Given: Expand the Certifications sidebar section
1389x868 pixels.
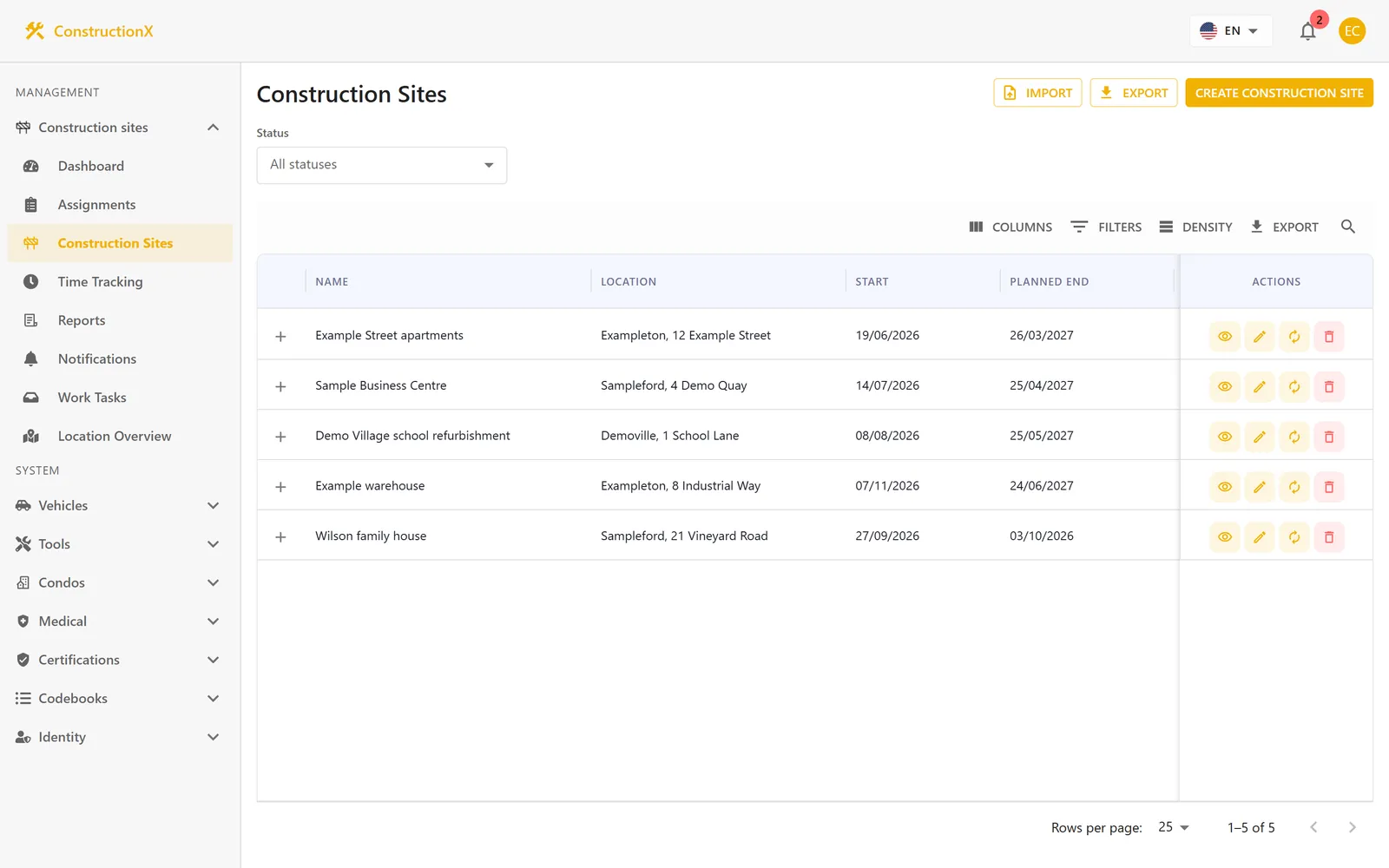Looking at the screenshot, I should (119, 660).
